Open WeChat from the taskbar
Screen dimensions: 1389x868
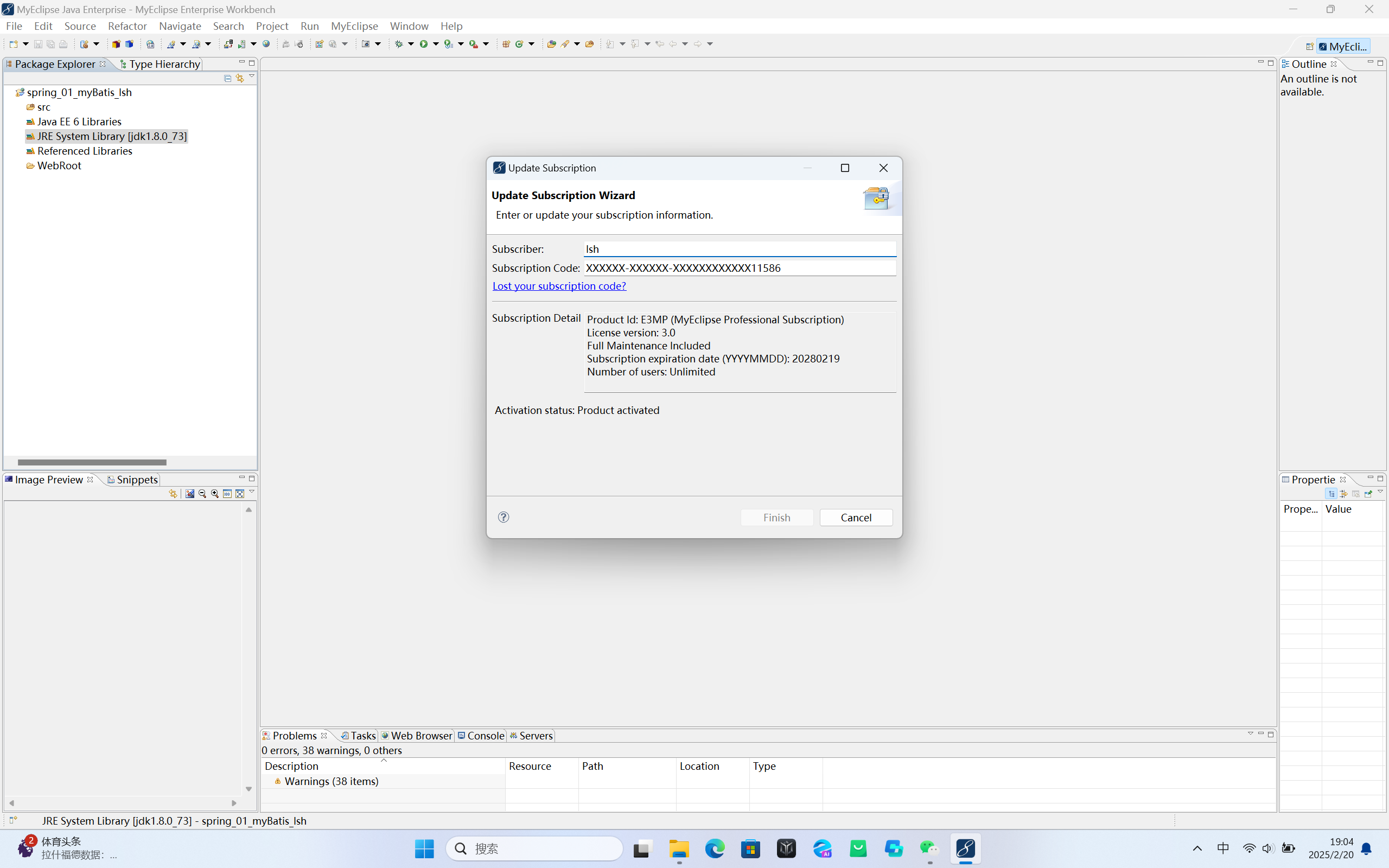point(929,848)
